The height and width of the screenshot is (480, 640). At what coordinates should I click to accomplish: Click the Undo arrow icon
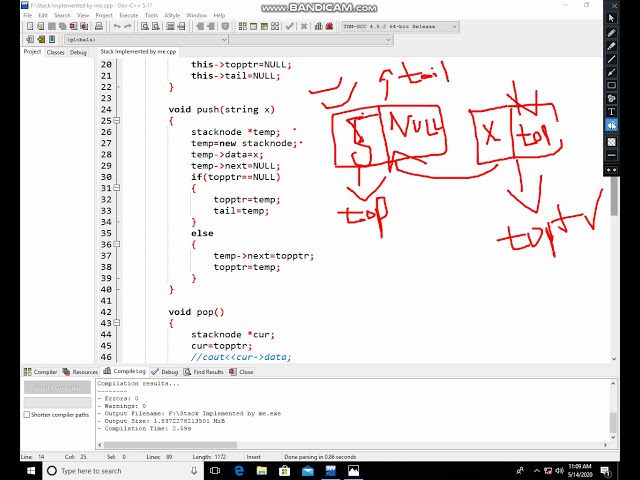[117, 27]
